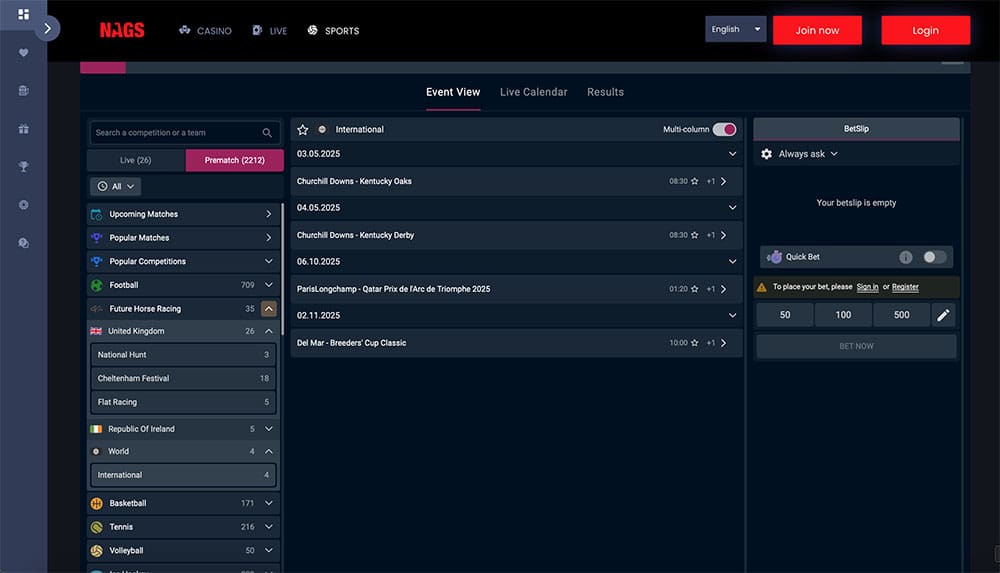The height and width of the screenshot is (573, 1000).
Task: Collapse the World region
Action: pyautogui.click(x=268, y=451)
